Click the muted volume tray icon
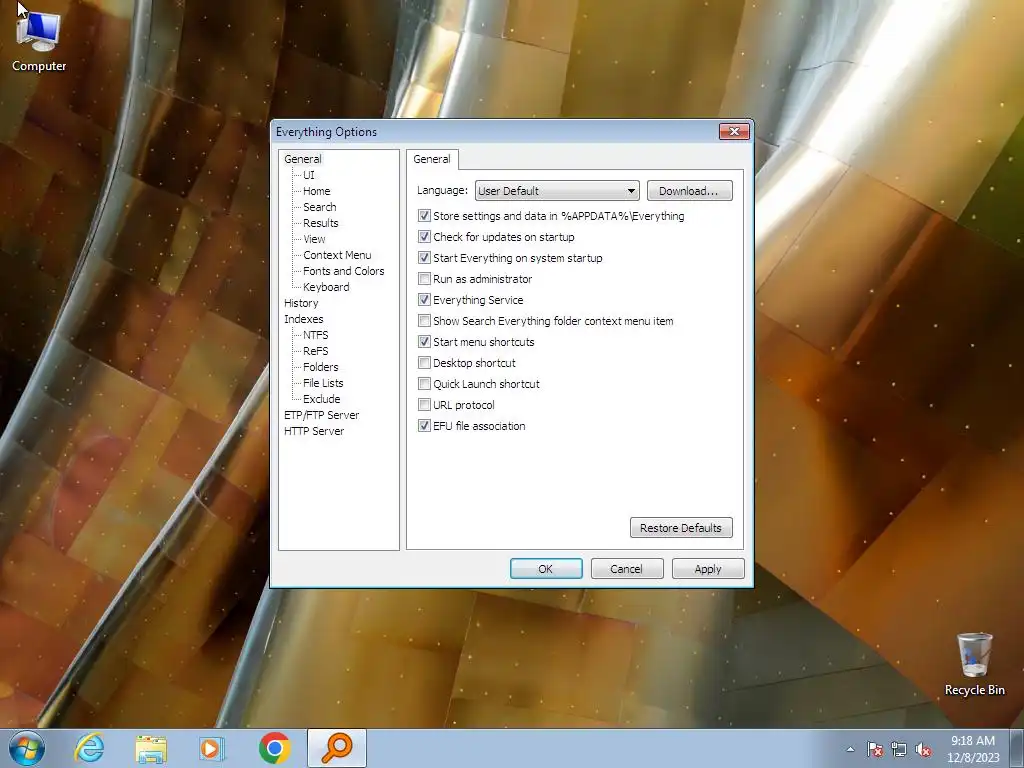The height and width of the screenshot is (768, 1024). click(923, 749)
